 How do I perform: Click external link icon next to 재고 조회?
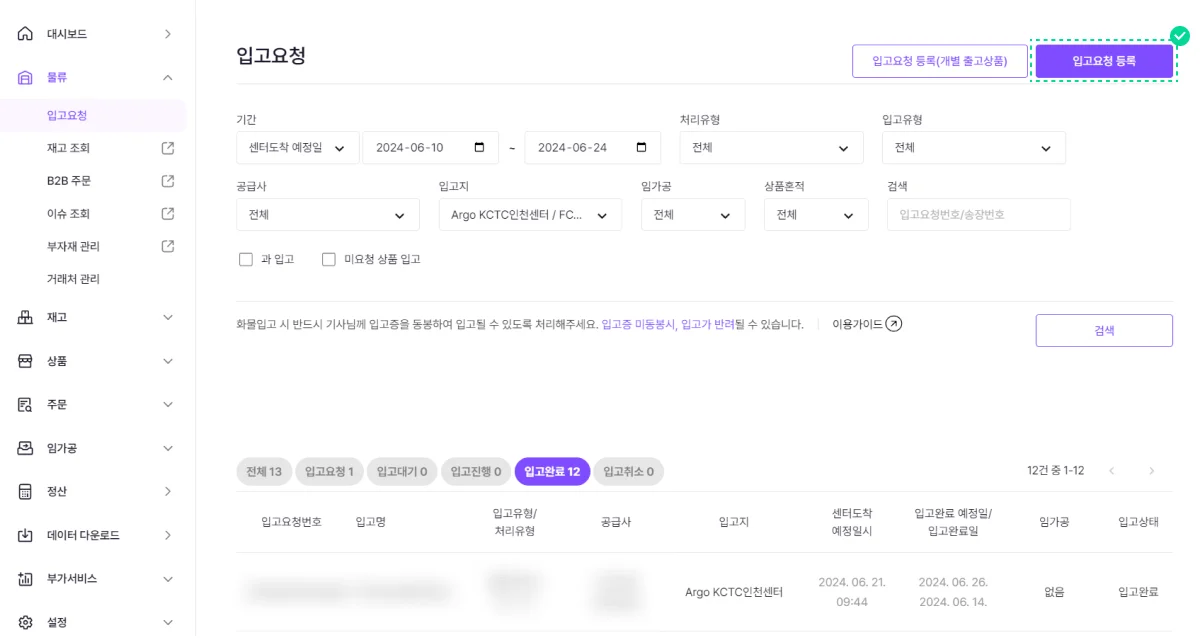[168, 148]
